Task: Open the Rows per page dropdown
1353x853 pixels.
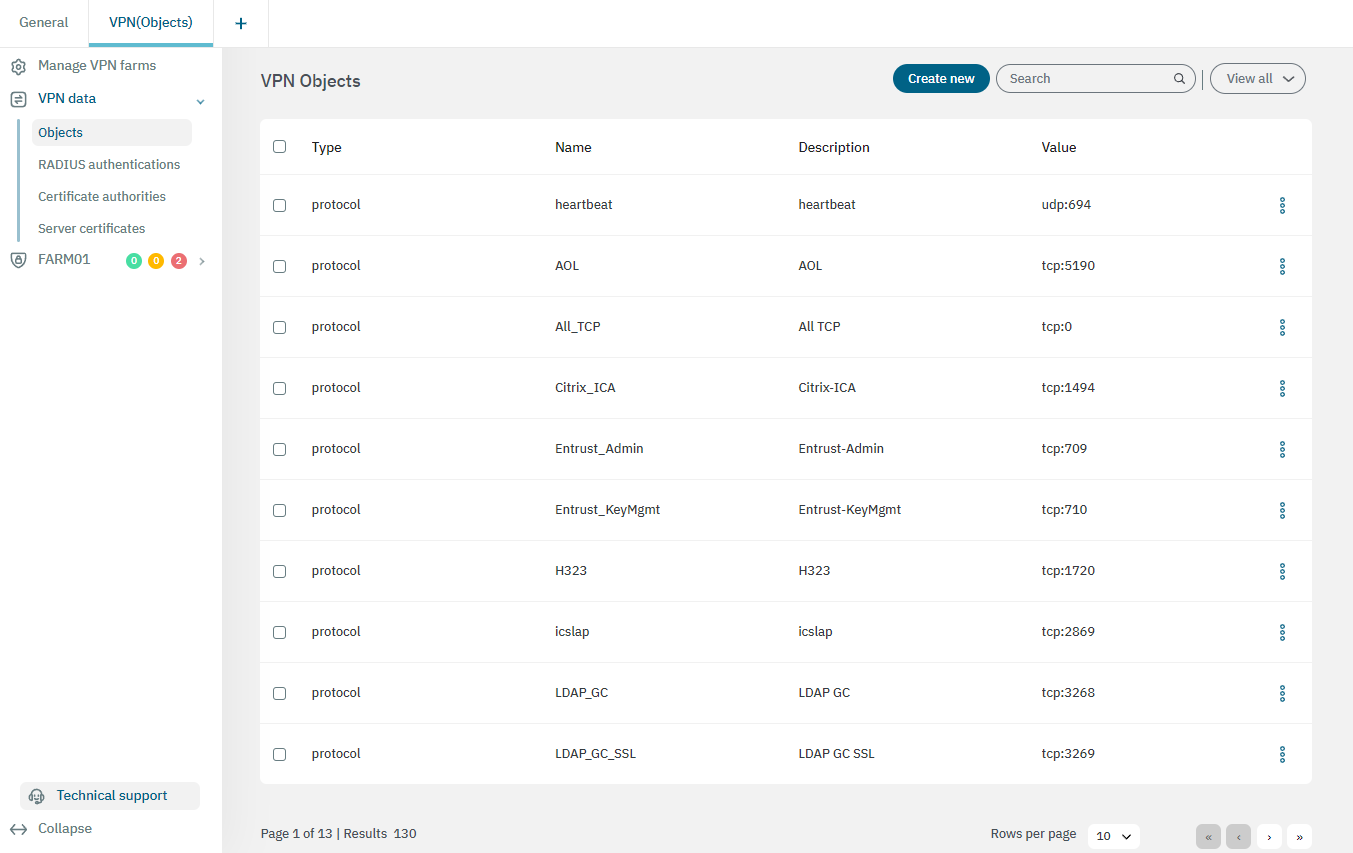Action: 1113,836
